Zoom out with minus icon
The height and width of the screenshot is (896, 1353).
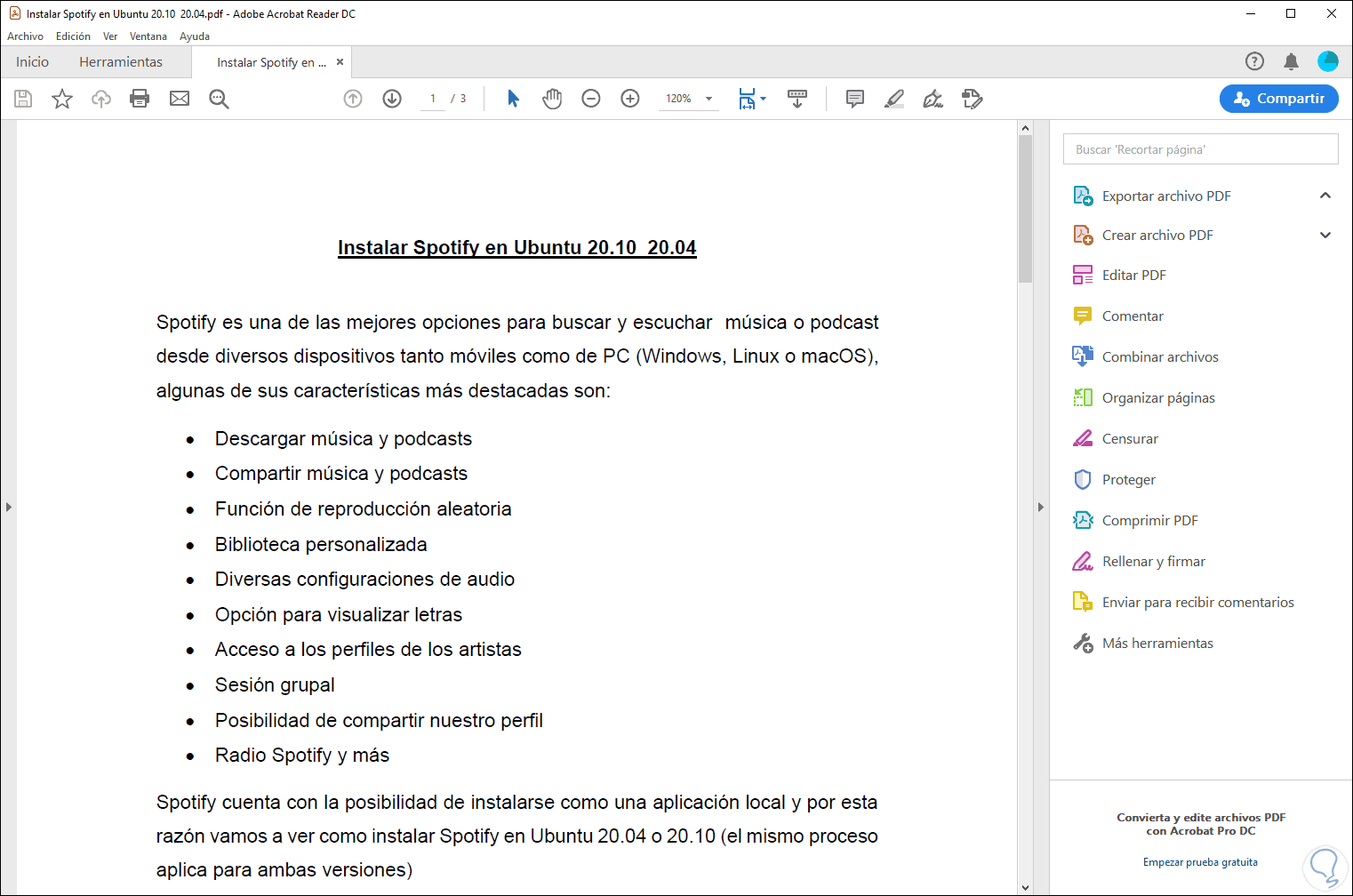coord(591,99)
